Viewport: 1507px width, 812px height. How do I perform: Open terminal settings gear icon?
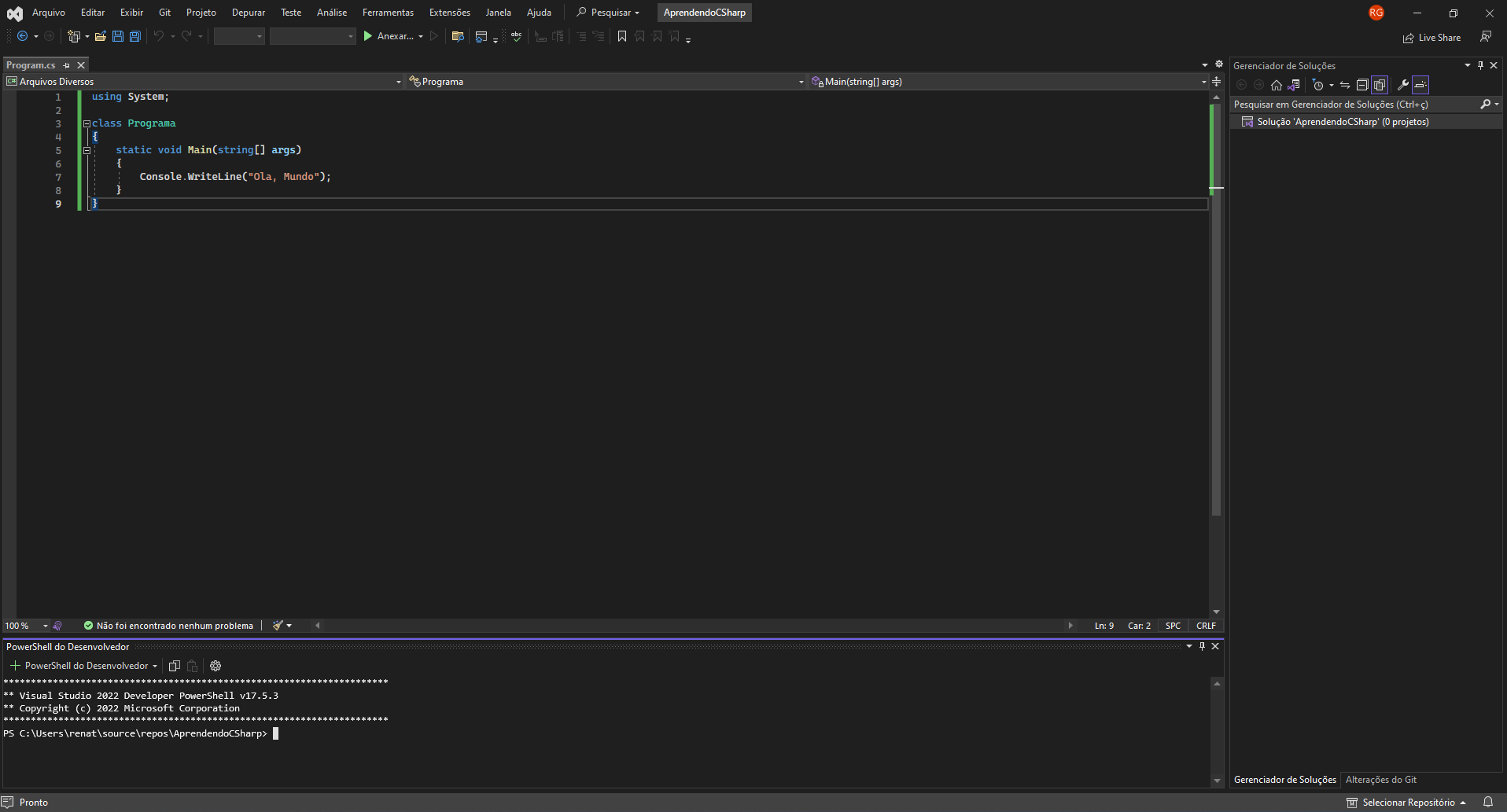coord(216,666)
